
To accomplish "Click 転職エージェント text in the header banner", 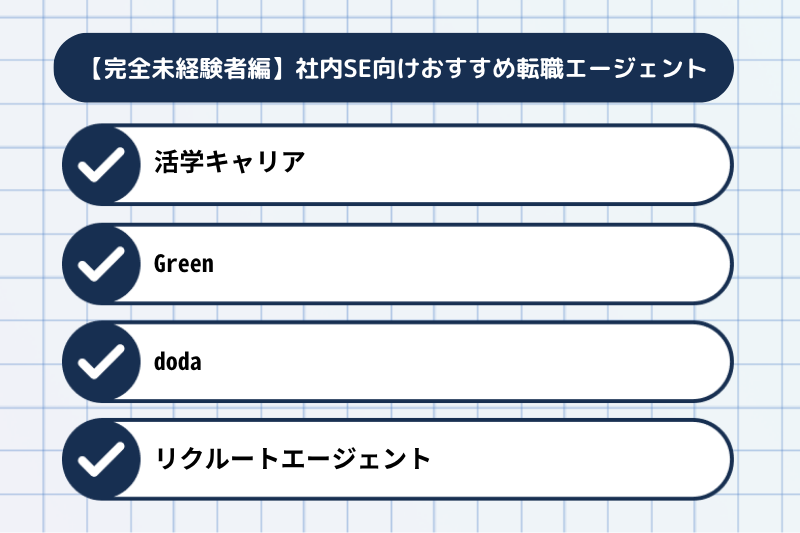I will coord(611,68).
